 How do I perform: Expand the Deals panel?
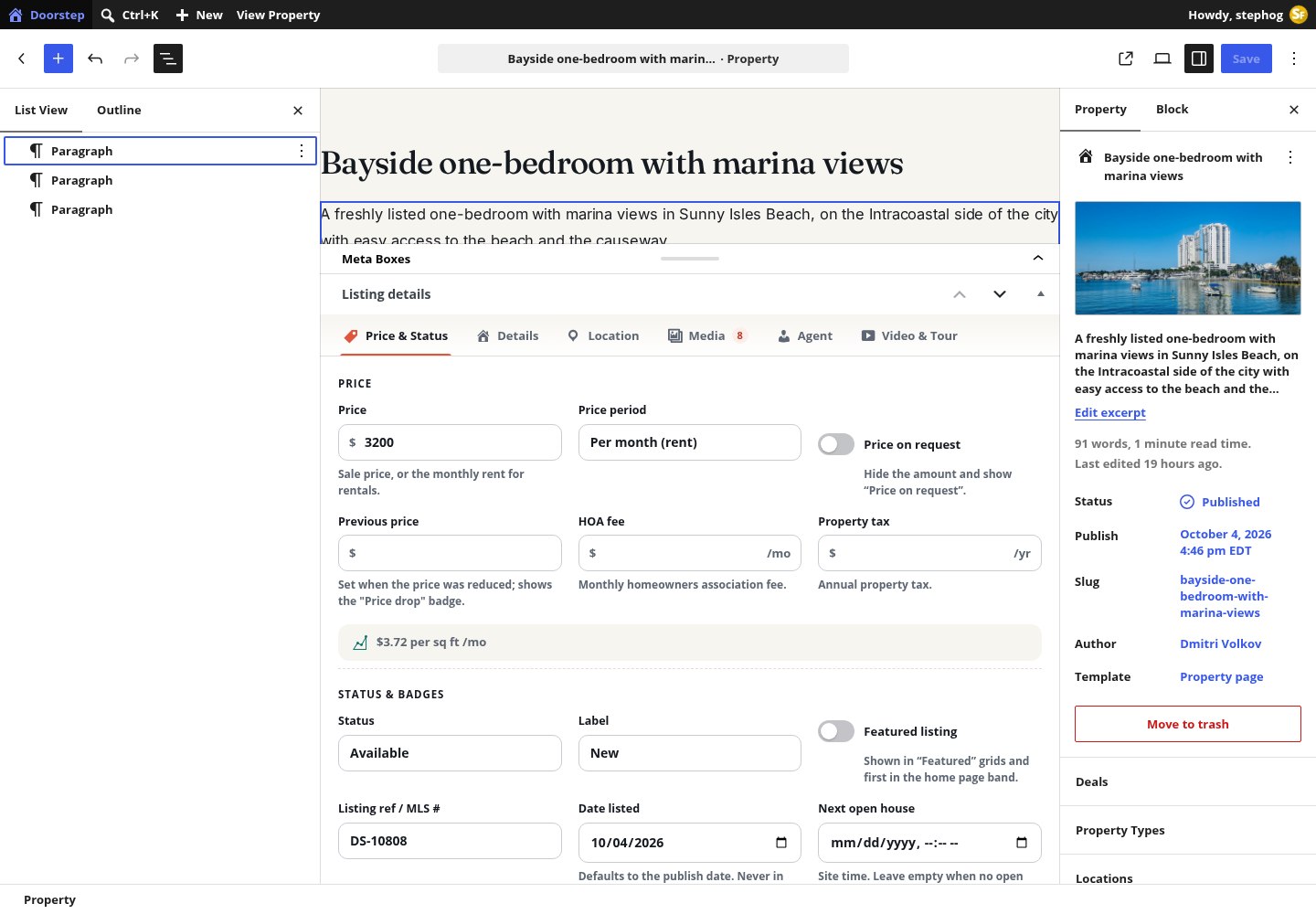point(1188,781)
